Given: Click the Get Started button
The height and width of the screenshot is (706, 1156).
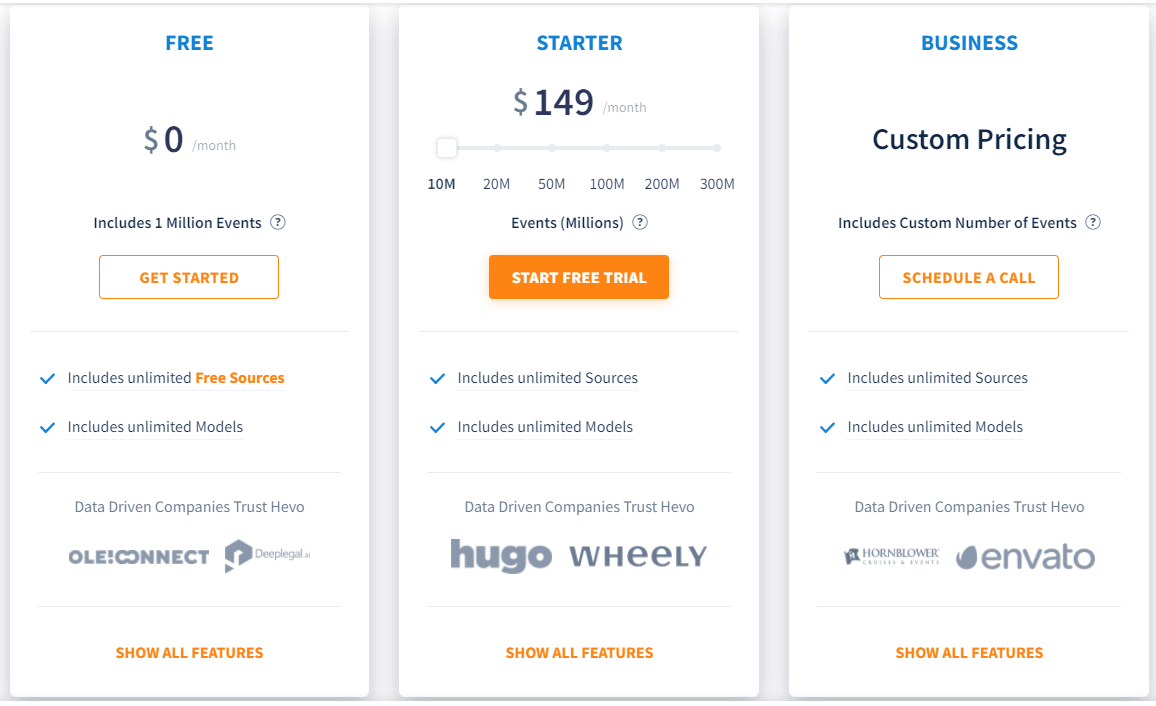Looking at the screenshot, I should [189, 277].
